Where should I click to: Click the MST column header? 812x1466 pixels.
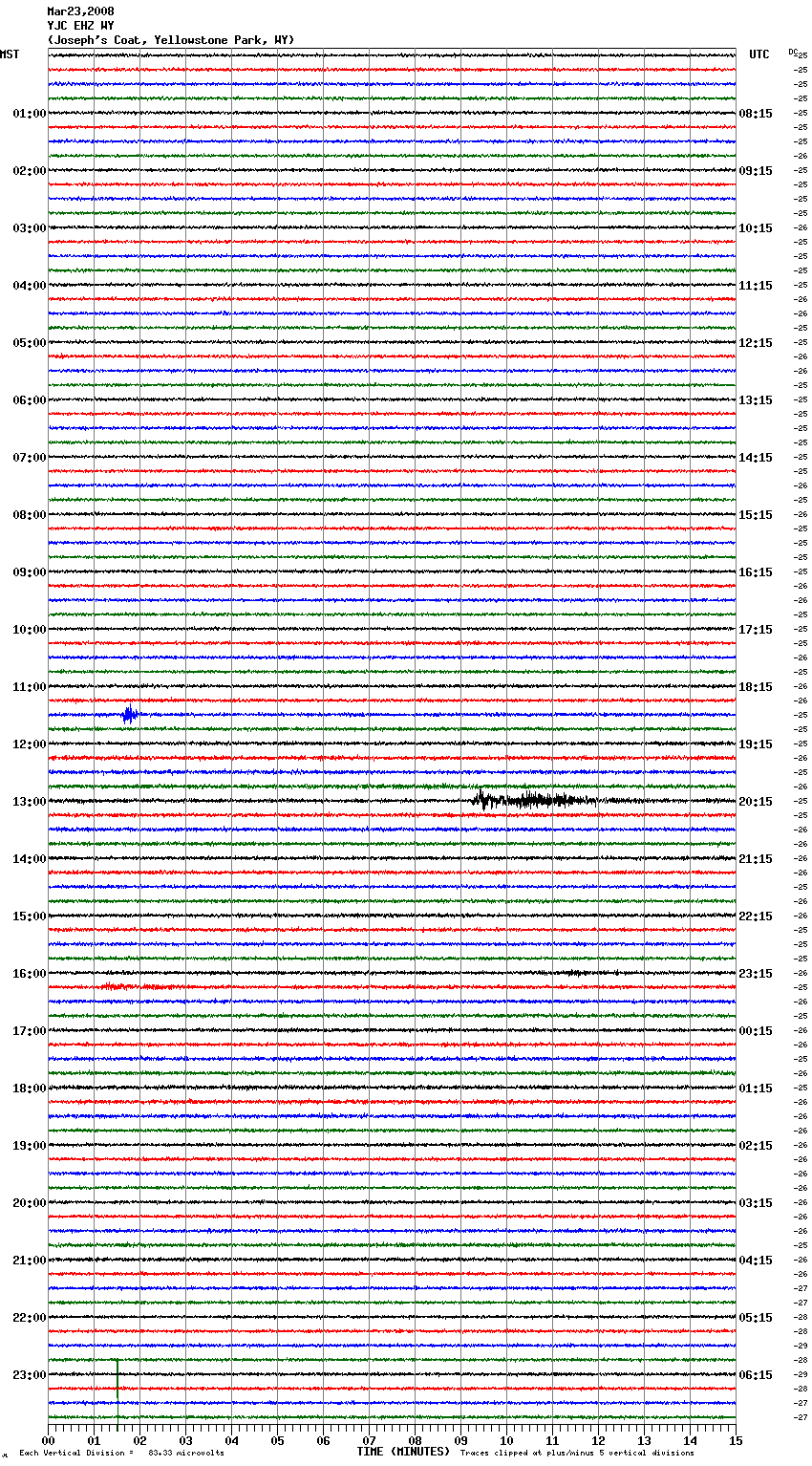pos(10,54)
